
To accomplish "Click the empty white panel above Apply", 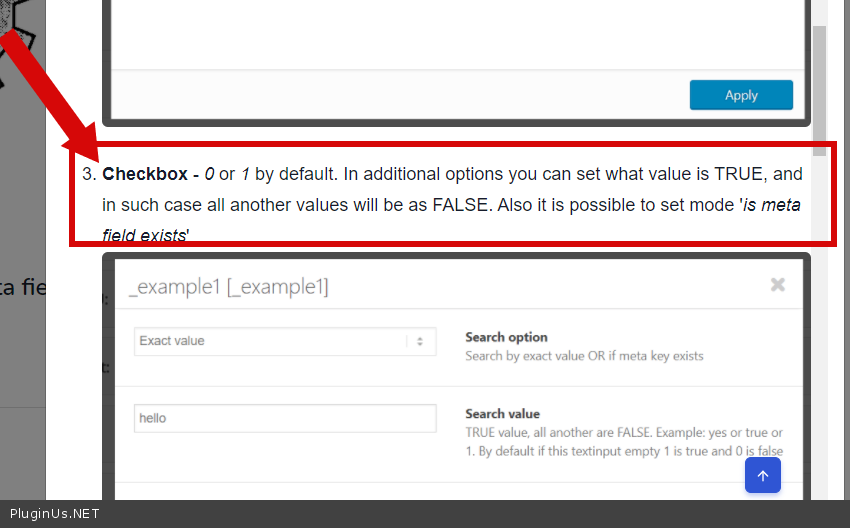I will click(455, 35).
